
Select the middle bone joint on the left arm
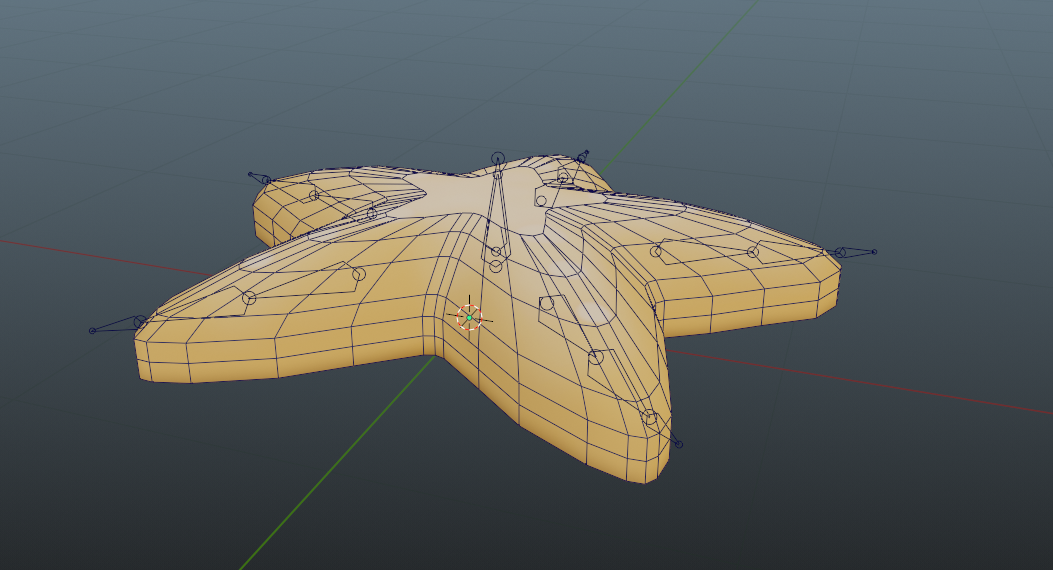click(x=248, y=297)
